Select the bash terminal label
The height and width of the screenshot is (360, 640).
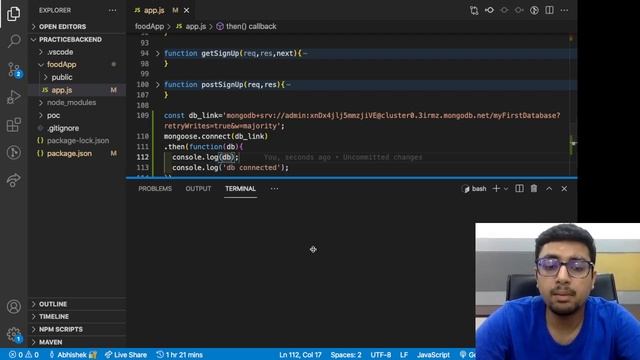point(474,189)
